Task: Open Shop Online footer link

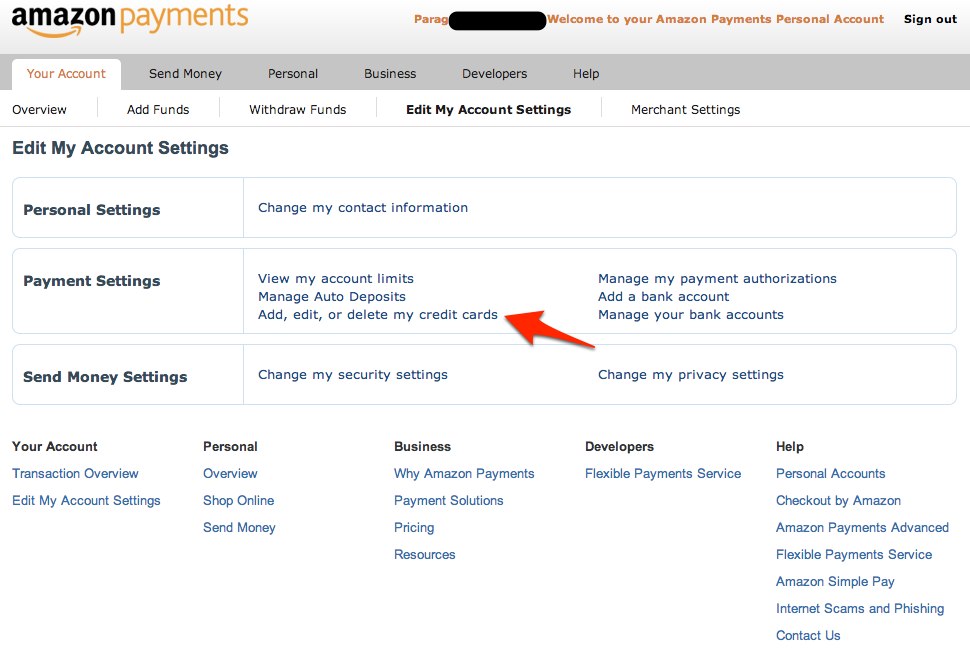Action: [x=239, y=500]
